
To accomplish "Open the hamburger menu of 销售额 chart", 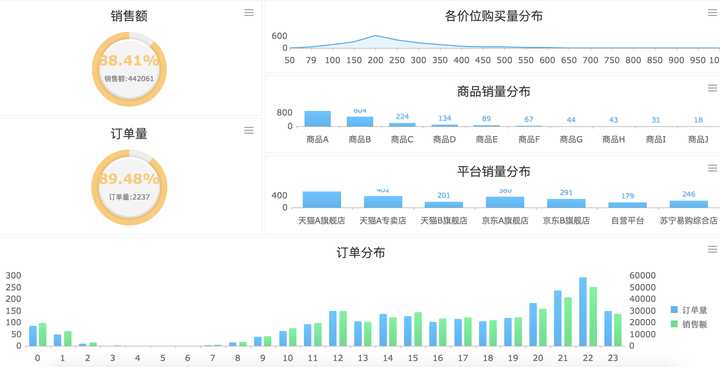I will [x=249, y=13].
